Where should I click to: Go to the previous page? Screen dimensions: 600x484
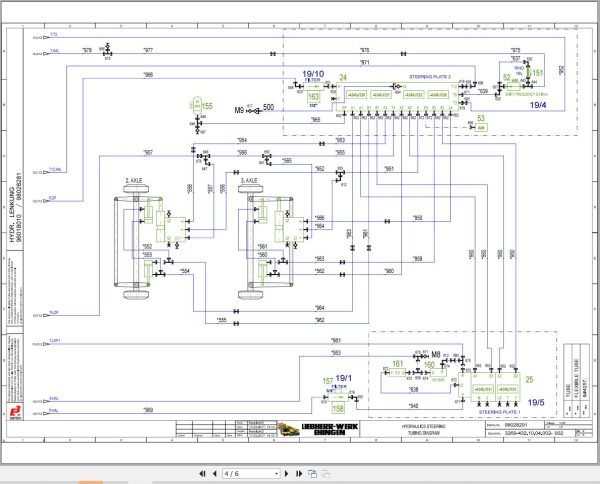[x=215, y=474]
